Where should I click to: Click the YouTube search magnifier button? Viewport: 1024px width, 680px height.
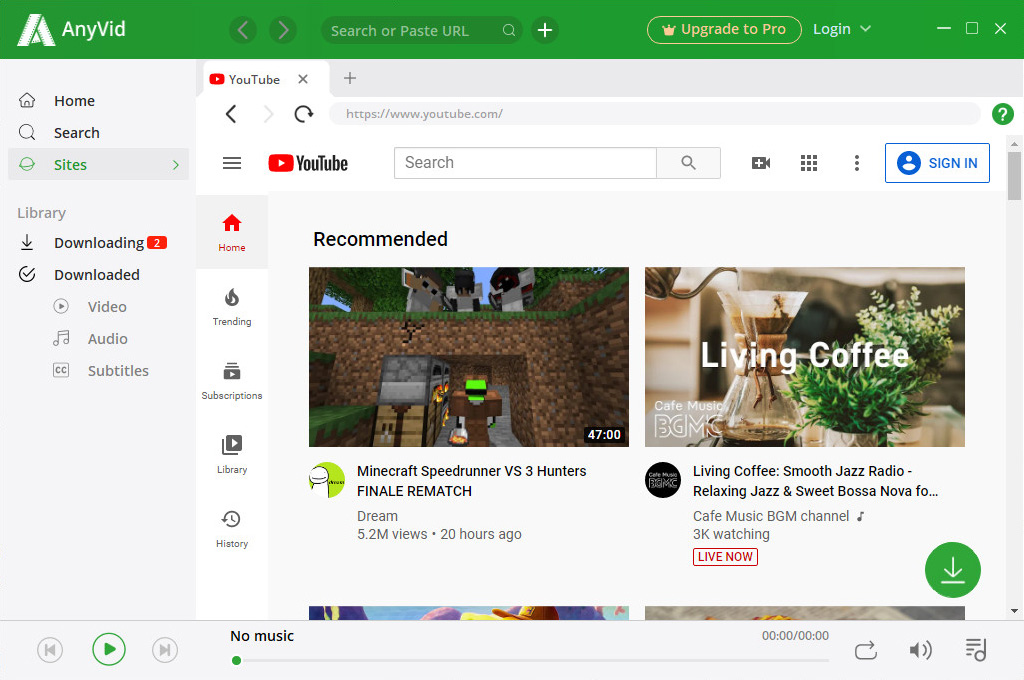pos(688,163)
